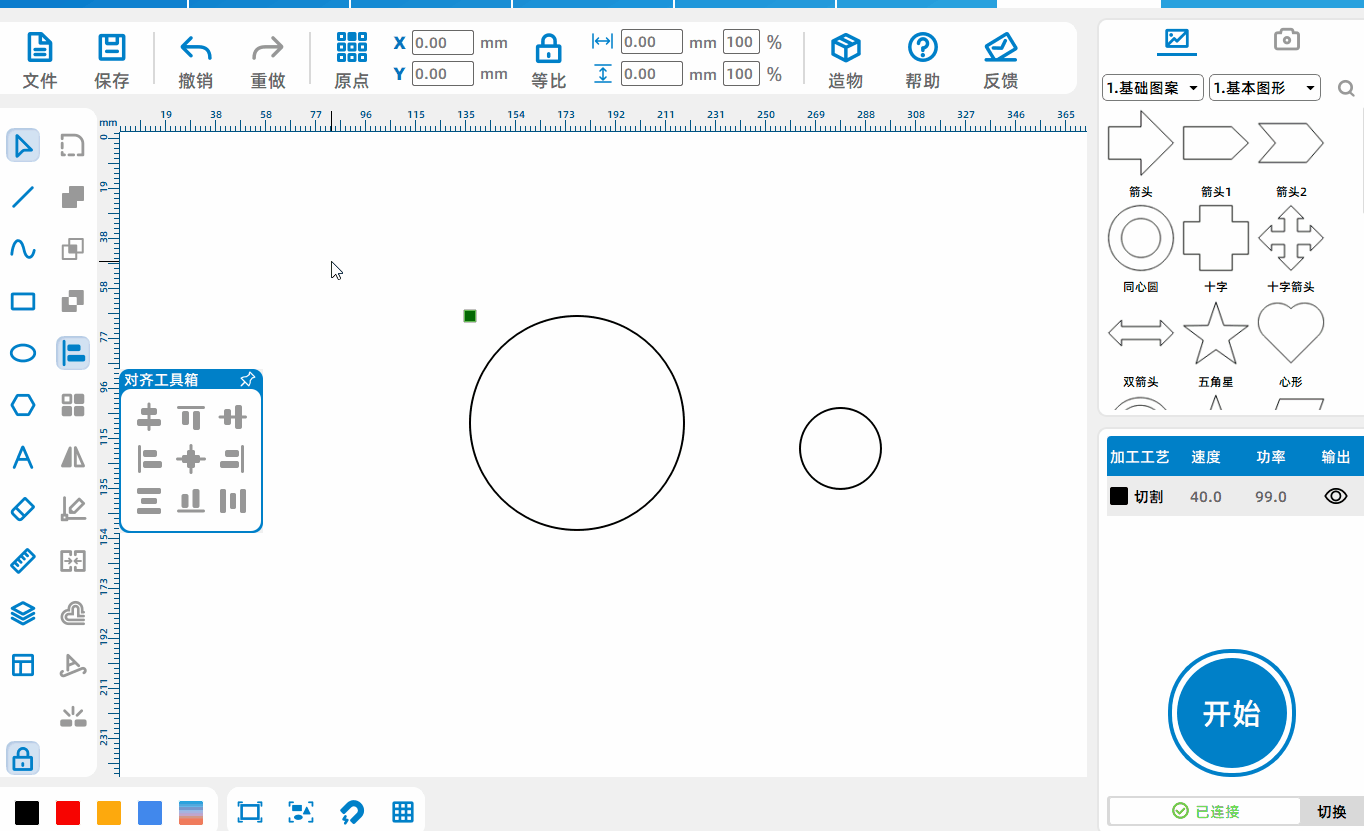Open the layout template tool
The width and height of the screenshot is (1364, 831).
23,665
